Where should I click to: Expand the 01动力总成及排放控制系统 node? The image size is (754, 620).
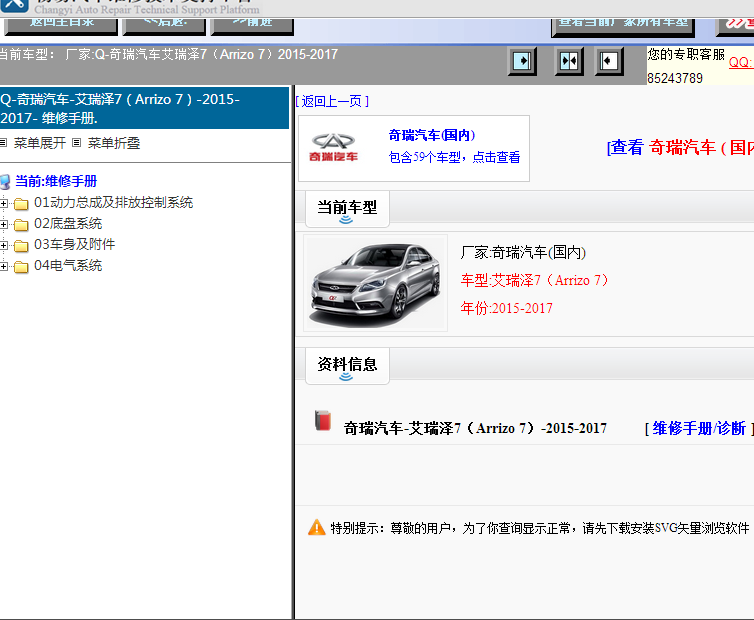pos(4,203)
